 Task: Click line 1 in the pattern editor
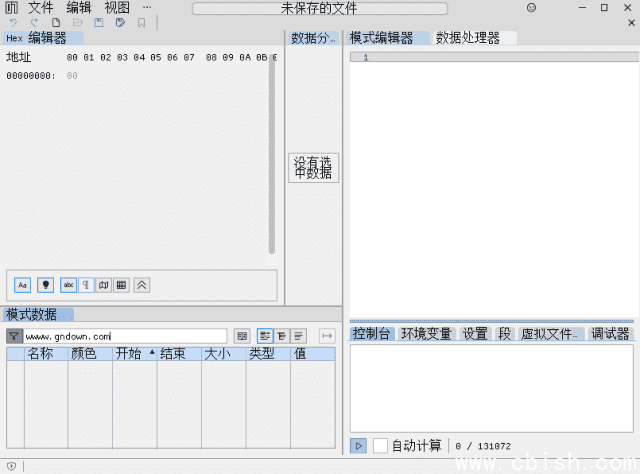[x=494, y=58]
